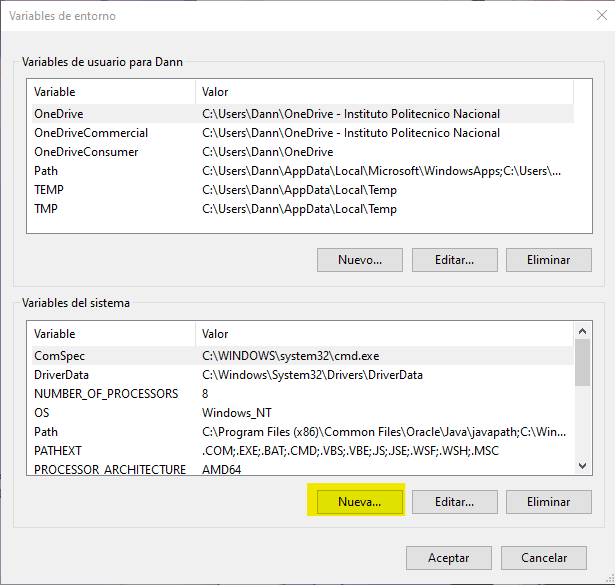Select the DriverData system variable

[302, 375]
